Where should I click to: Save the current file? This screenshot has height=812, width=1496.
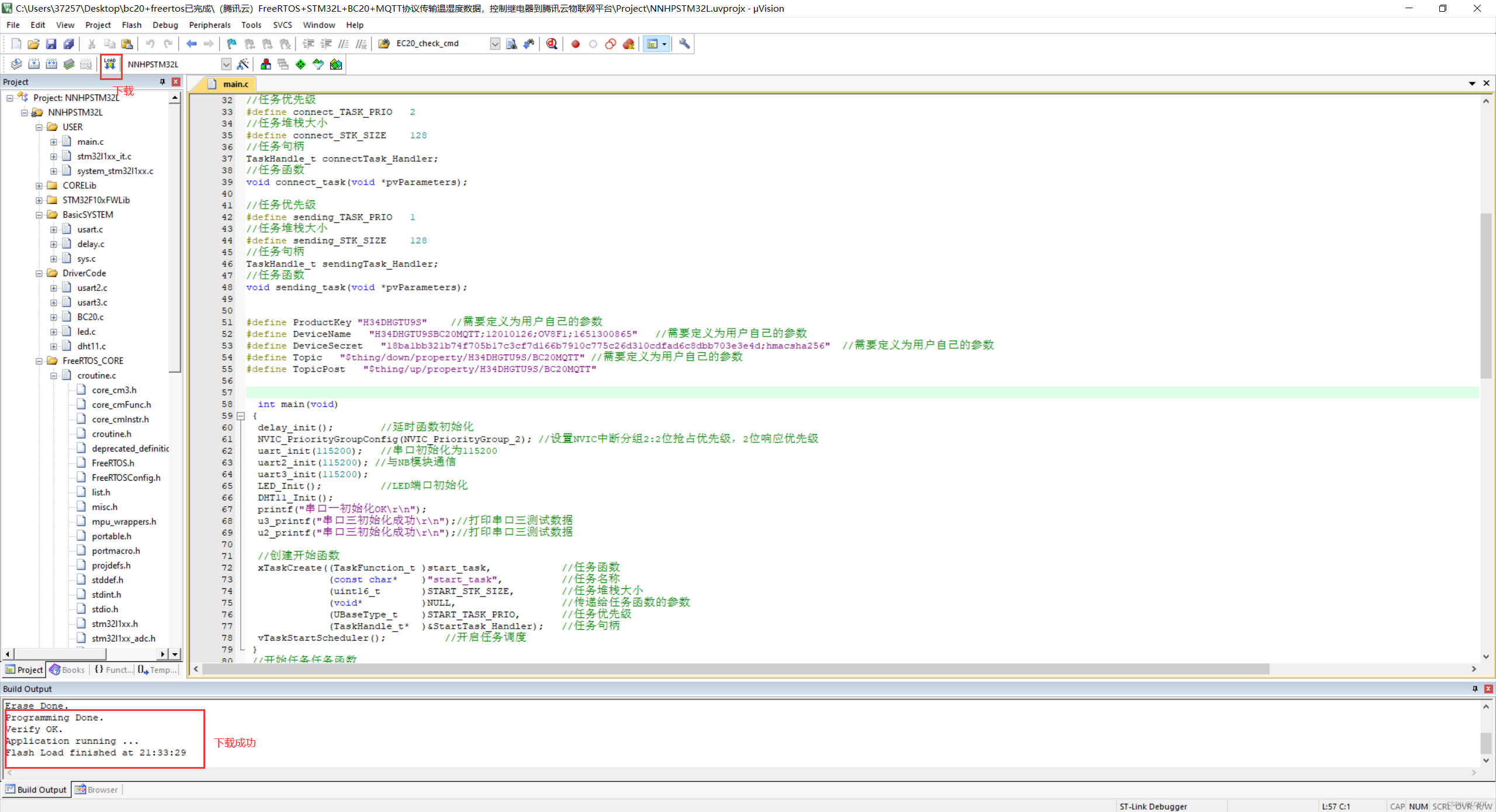51,44
